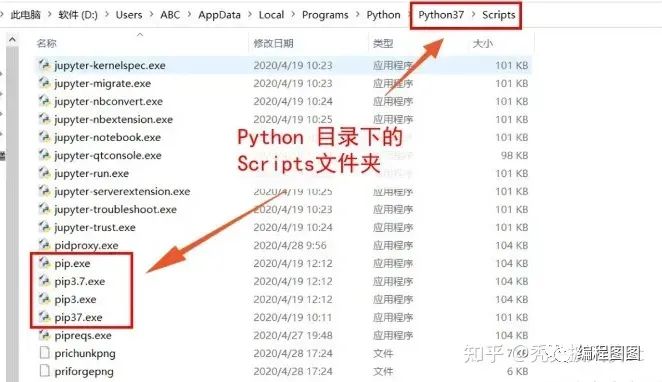The width and height of the screenshot is (662, 382).
Task: Select the jupyter-kernelspec.exe icon
Action: coord(44,65)
